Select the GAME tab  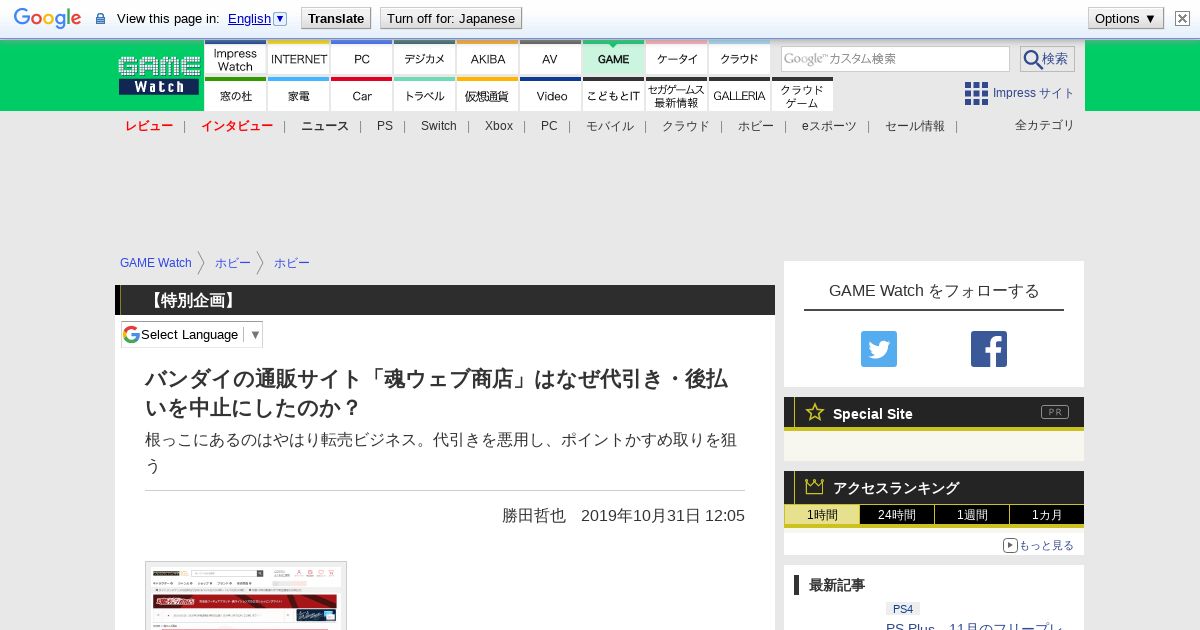[x=613, y=59]
